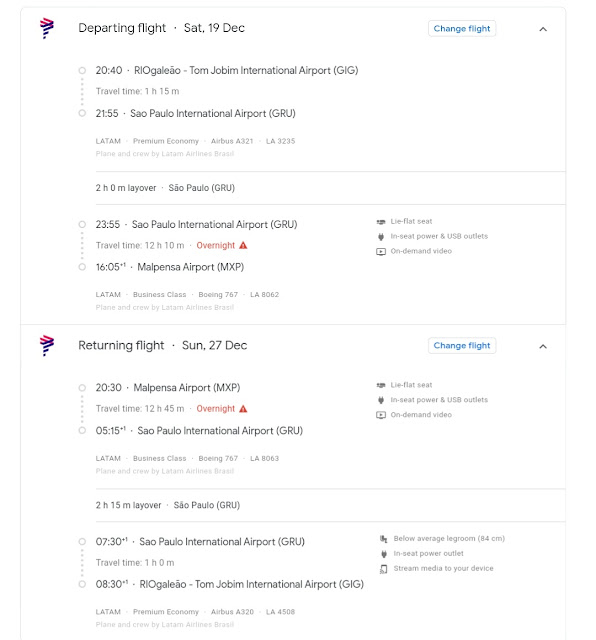Viewport: 596px width, 640px height.
Task: Click LATAM logo beside Returning flight
Action: (47, 345)
